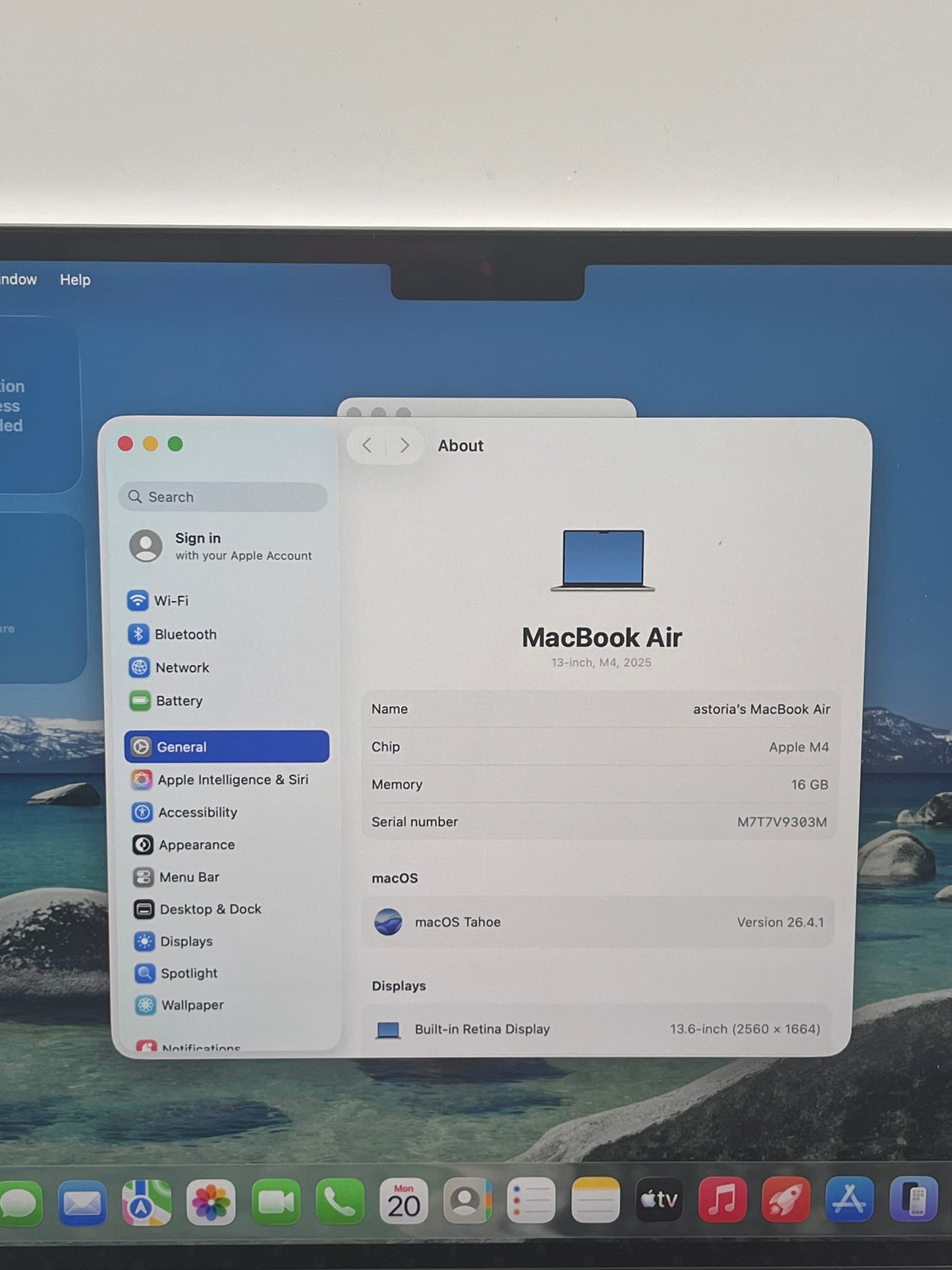
Task: Click the Apple M4 chip value
Action: tap(798, 747)
